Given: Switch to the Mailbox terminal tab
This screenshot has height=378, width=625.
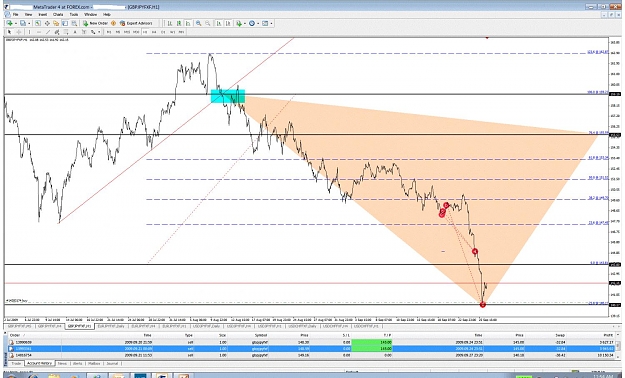Looking at the screenshot, I should click(94, 364).
